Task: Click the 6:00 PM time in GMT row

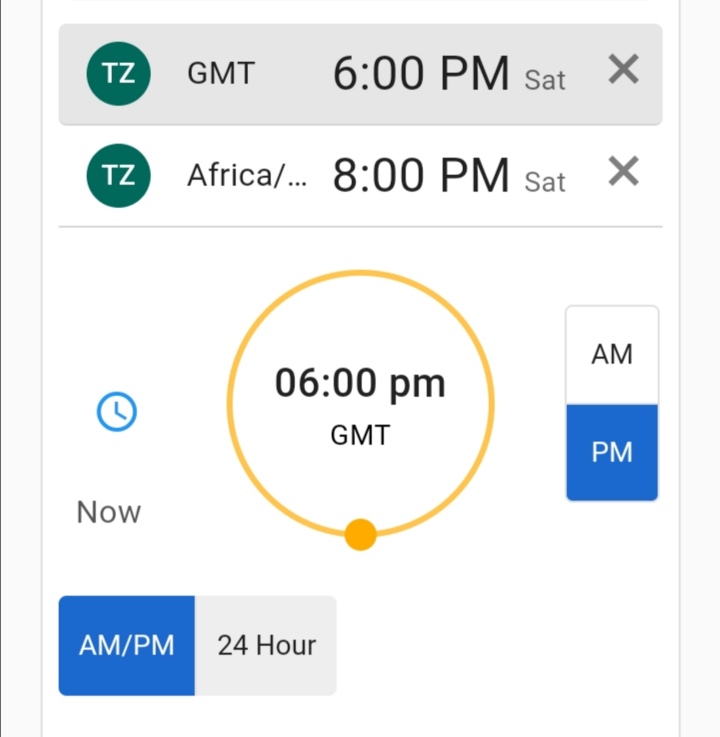Action: (x=421, y=74)
